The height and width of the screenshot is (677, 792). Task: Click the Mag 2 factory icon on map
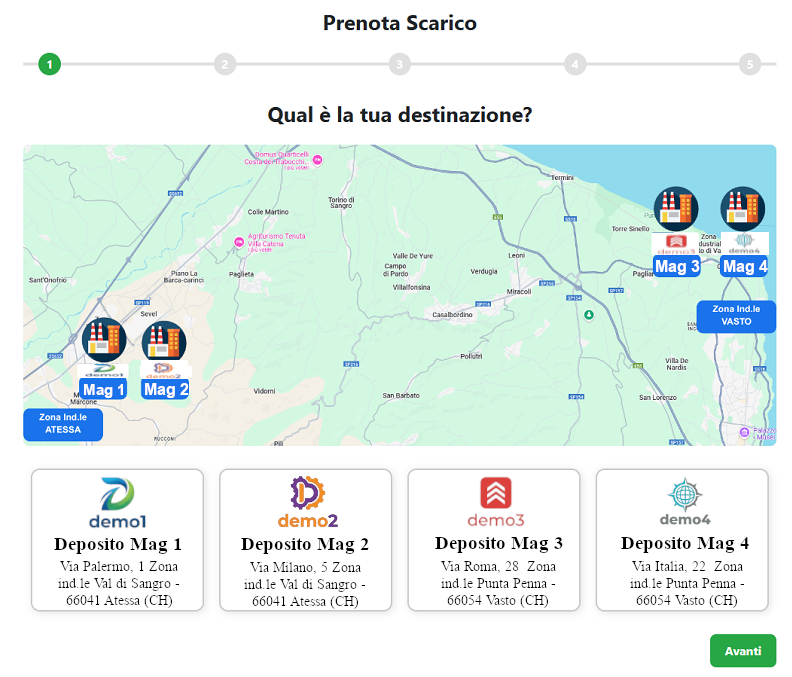click(164, 343)
